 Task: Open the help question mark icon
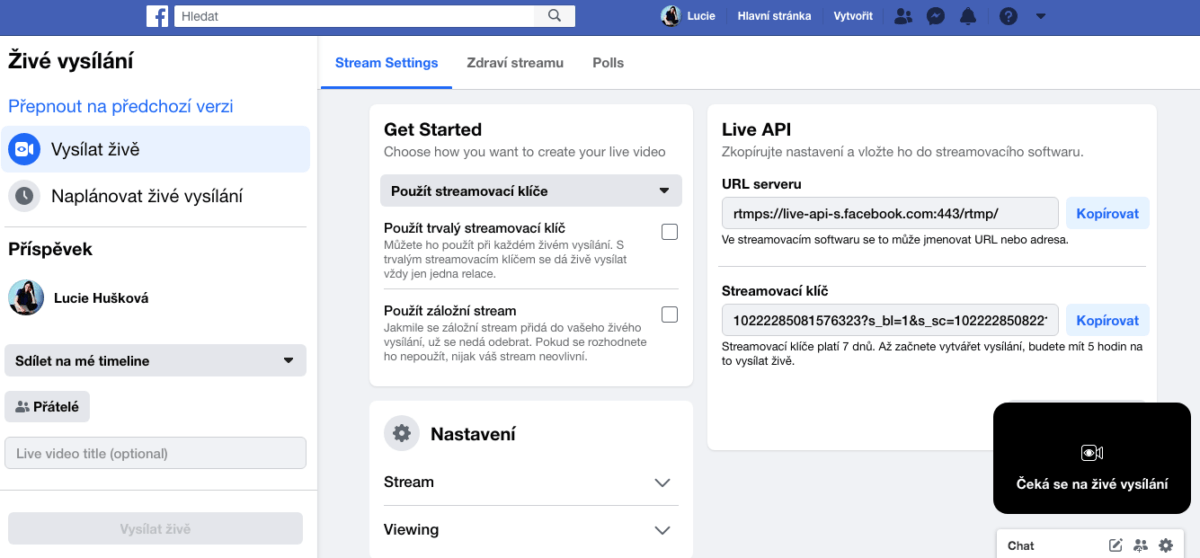point(1009,16)
